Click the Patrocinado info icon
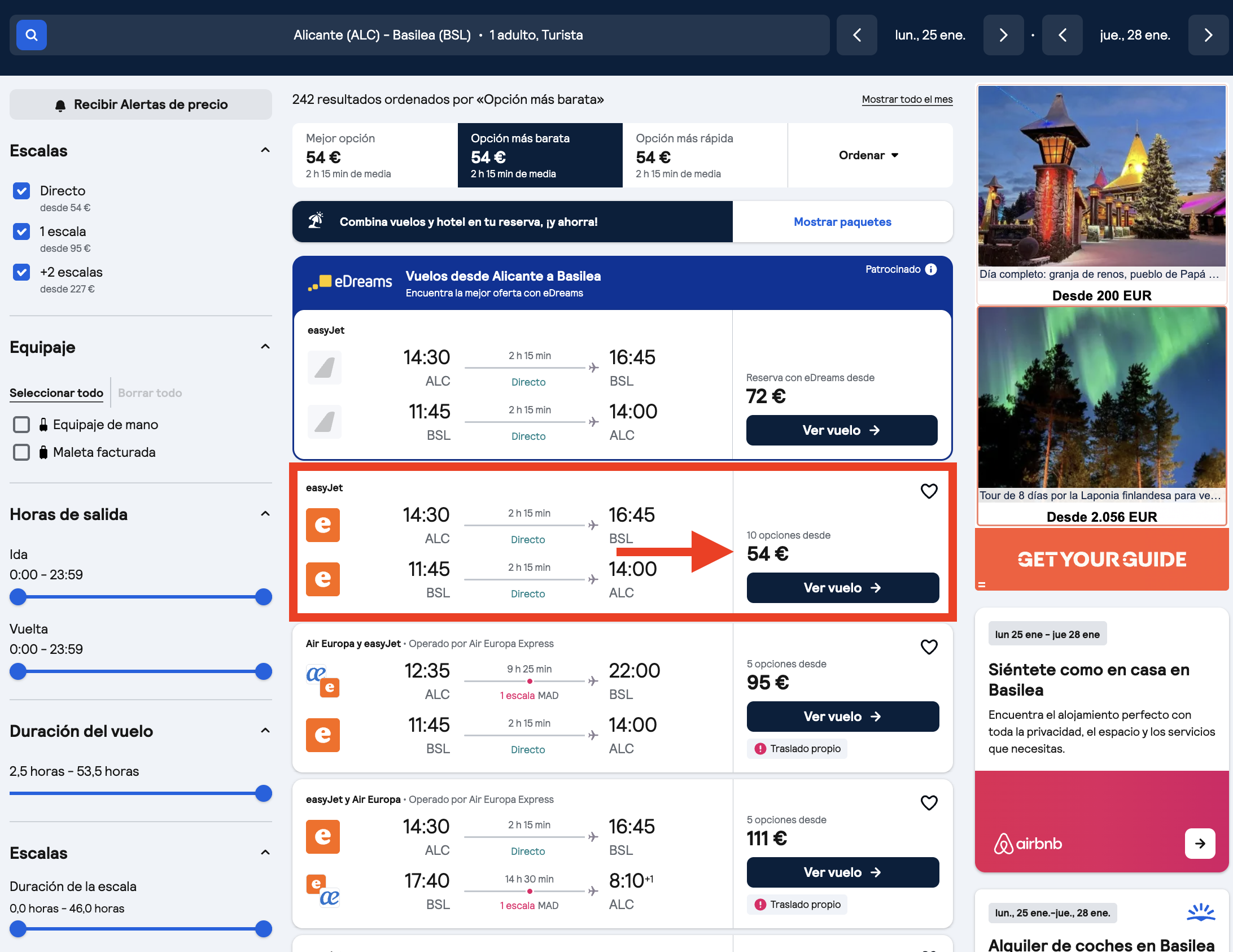Image resolution: width=1233 pixels, height=952 pixels. pyautogui.click(x=932, y=269)
